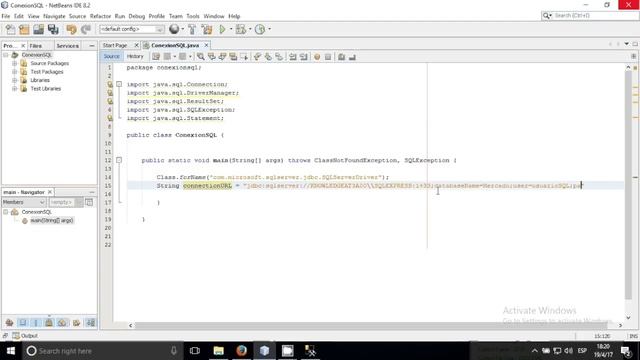Create a New Project from toolbar

[x=24, y=29]
